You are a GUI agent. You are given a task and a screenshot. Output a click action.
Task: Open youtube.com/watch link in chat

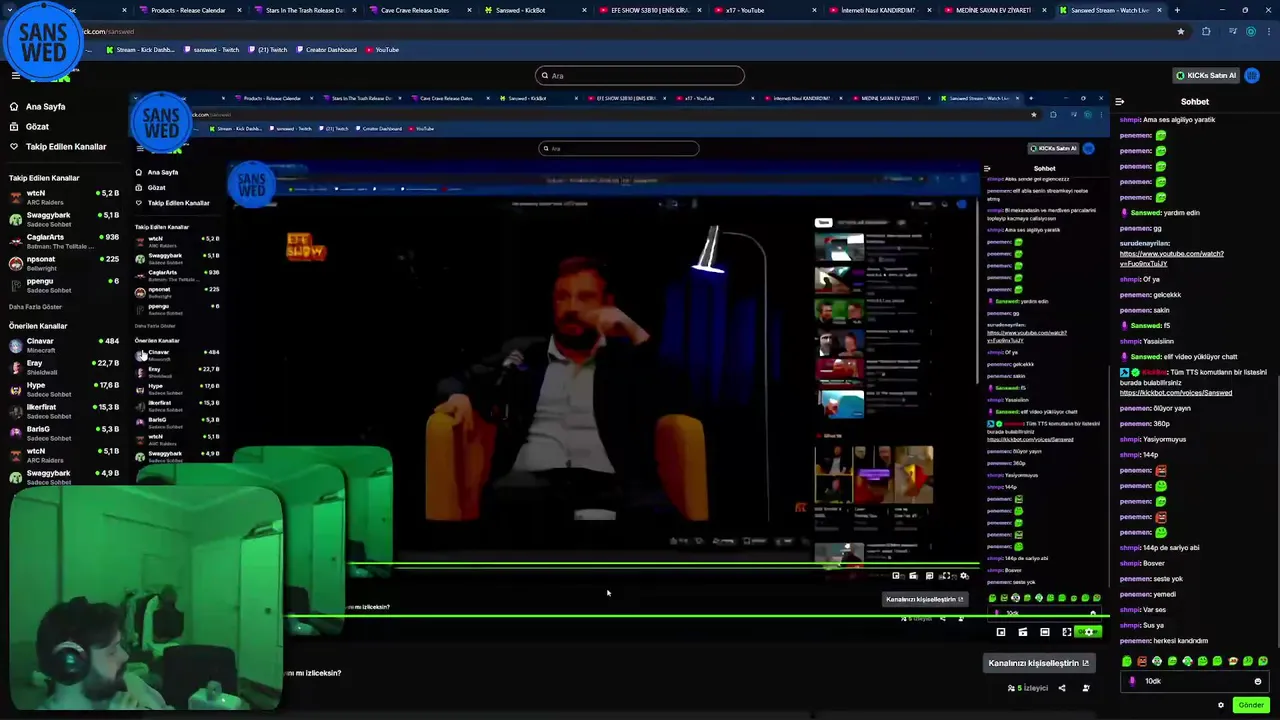coord(1171,259)
